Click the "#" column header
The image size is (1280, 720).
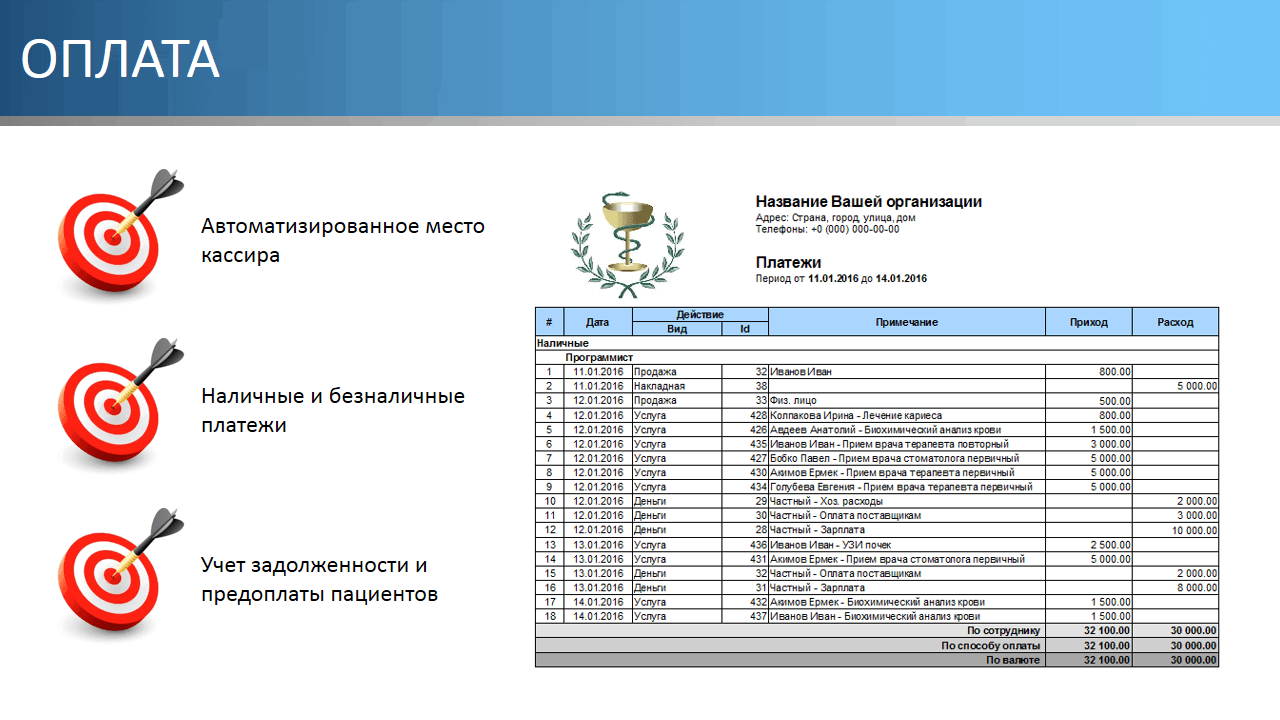tap(549, 322)
